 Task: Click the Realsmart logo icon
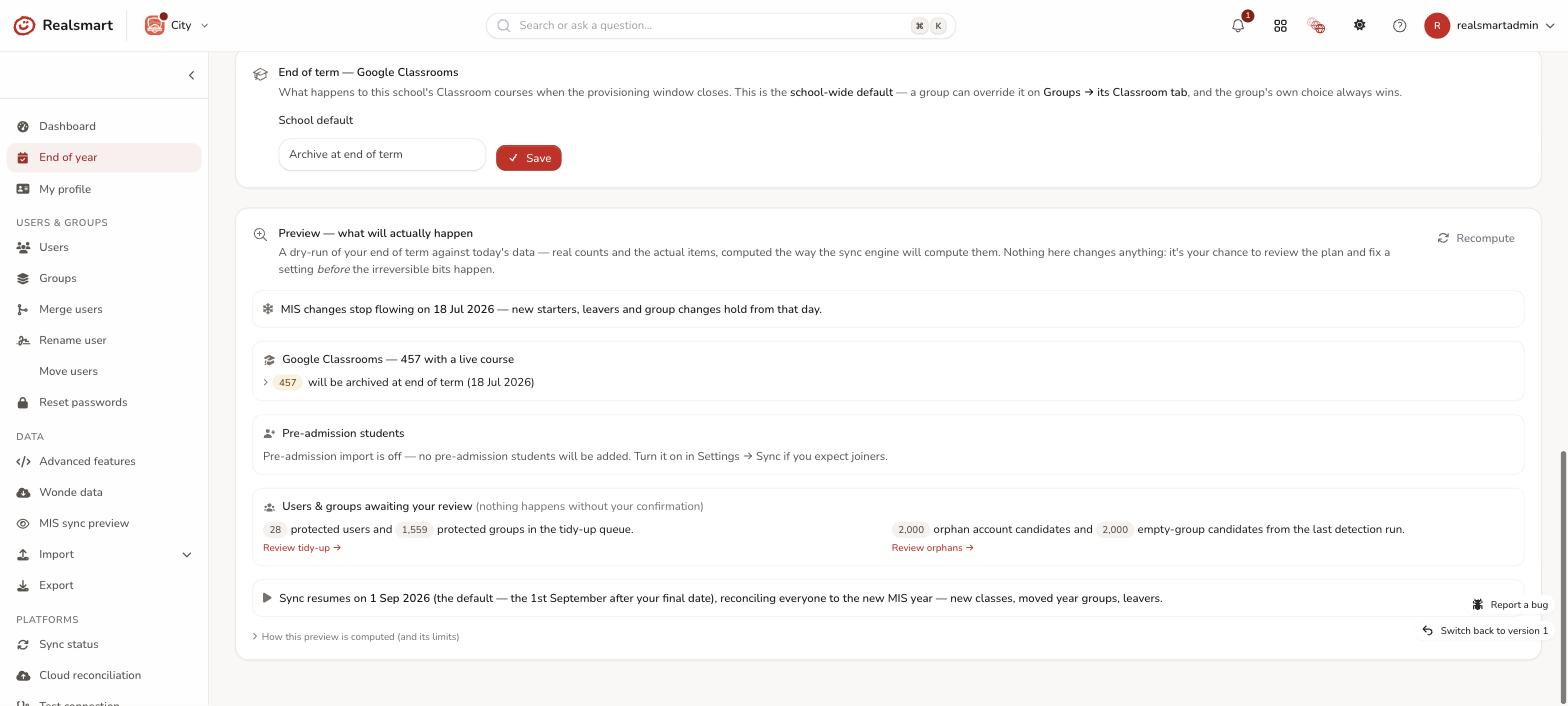[x=24, y=25]
